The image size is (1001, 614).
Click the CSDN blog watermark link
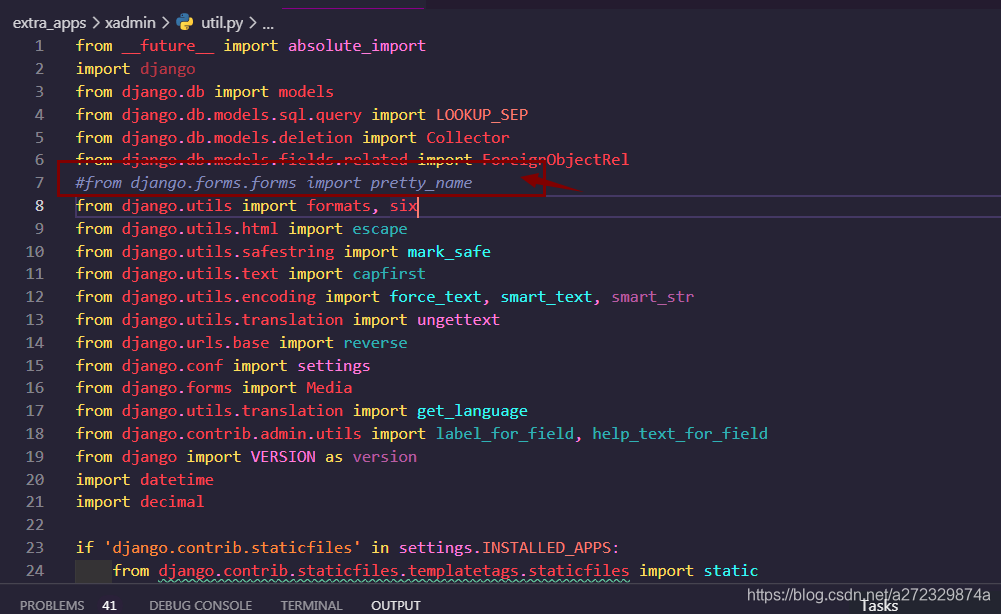868,593
